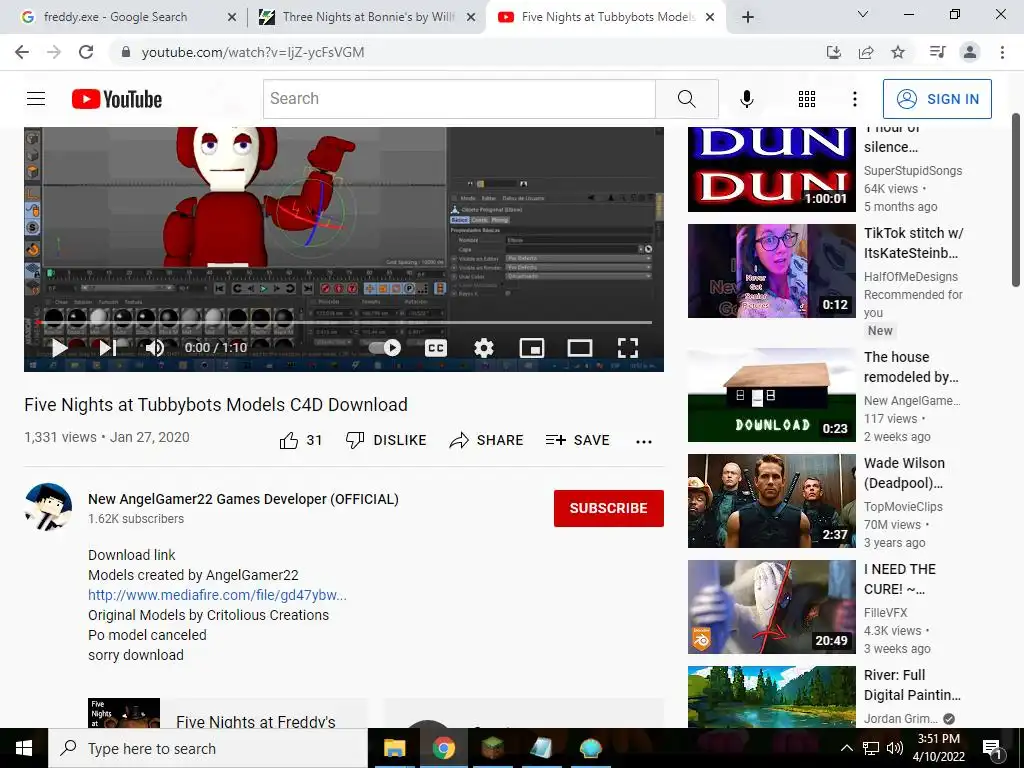Open the YouTube apps grid icon
This screenshot has height=768, width=1024.
807,99
